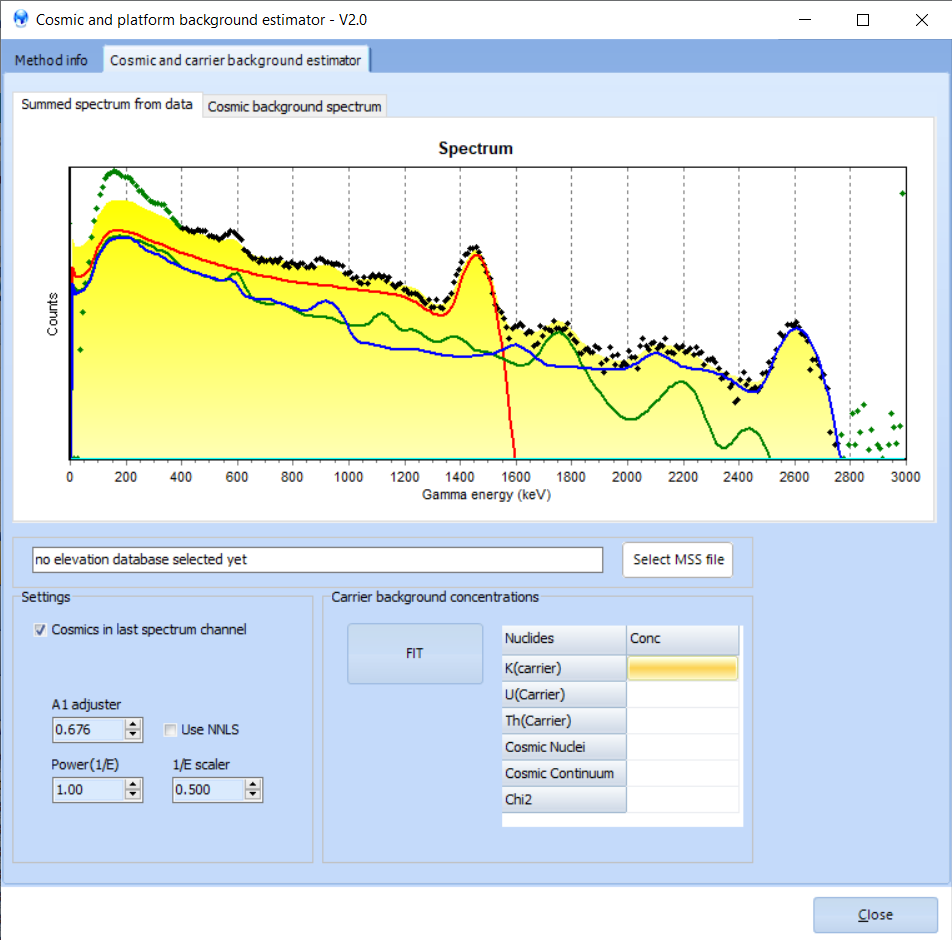Switch to the Method info tab
This screenshot has height=940, width=952.
pyautogui.click(x=51, y=60)
